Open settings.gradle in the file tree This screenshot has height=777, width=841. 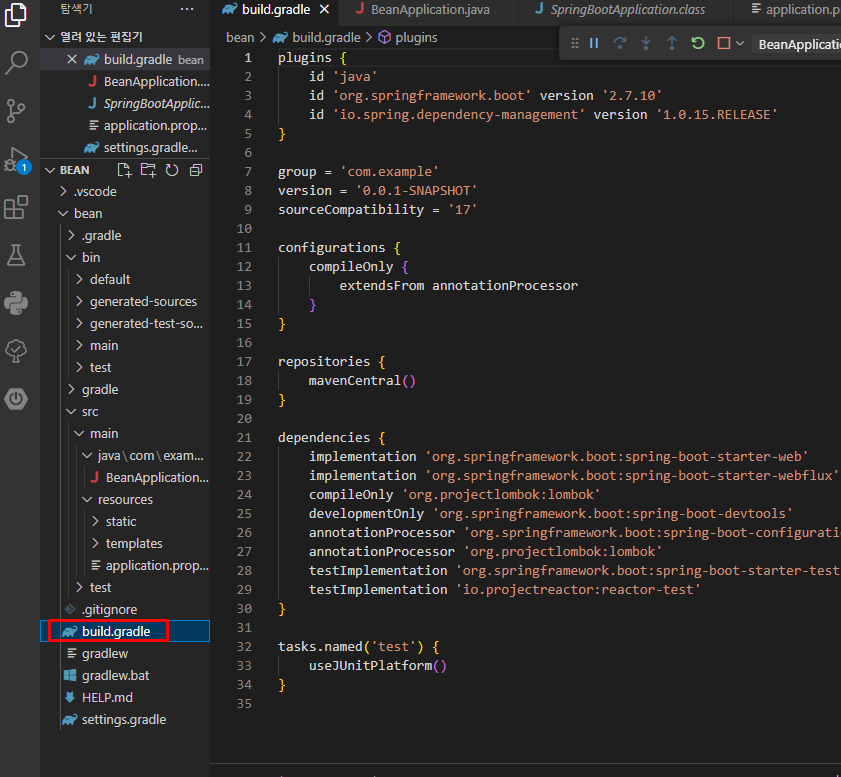124,719
